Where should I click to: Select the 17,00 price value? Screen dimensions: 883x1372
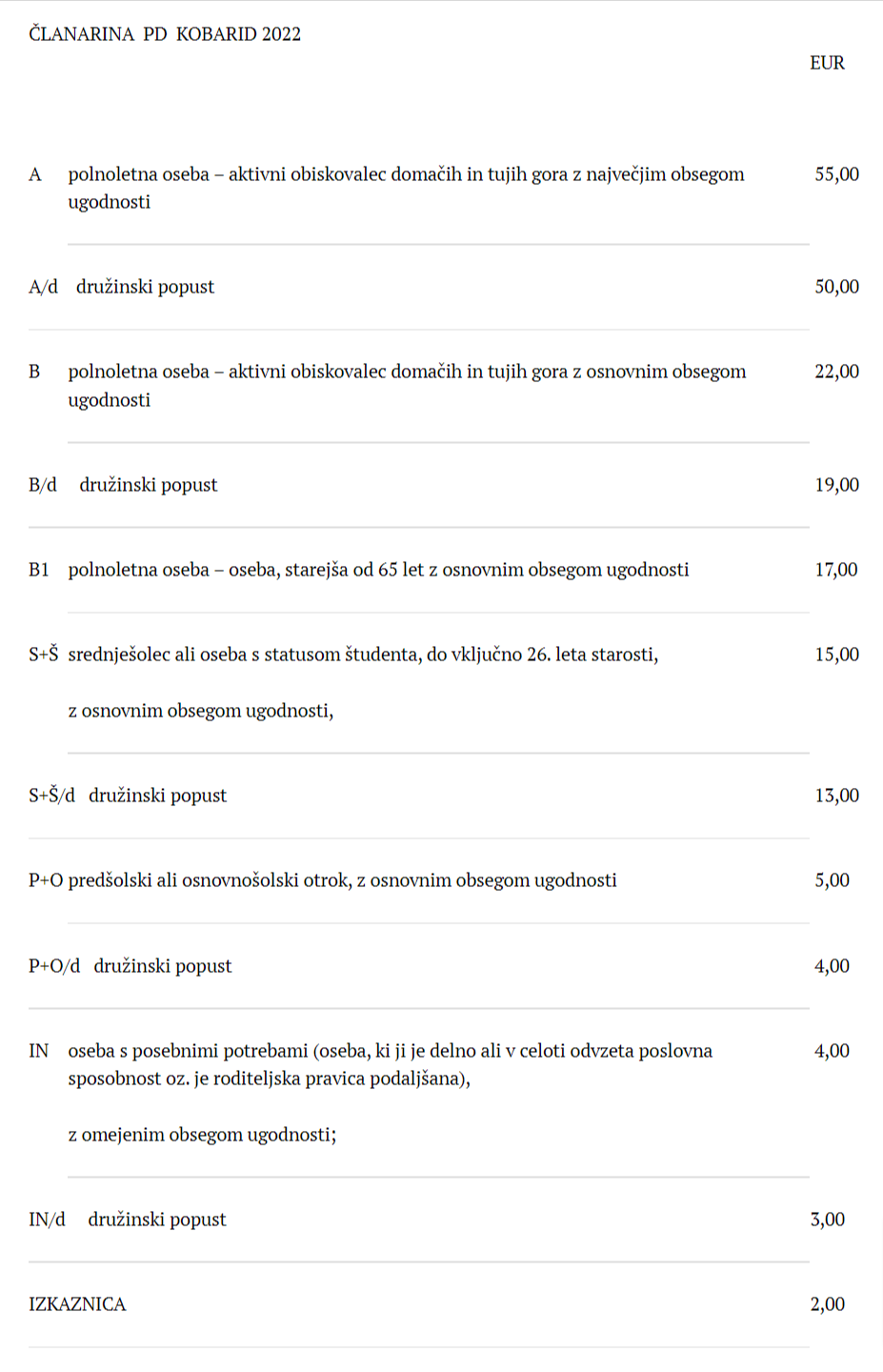[x=836, y=570]
